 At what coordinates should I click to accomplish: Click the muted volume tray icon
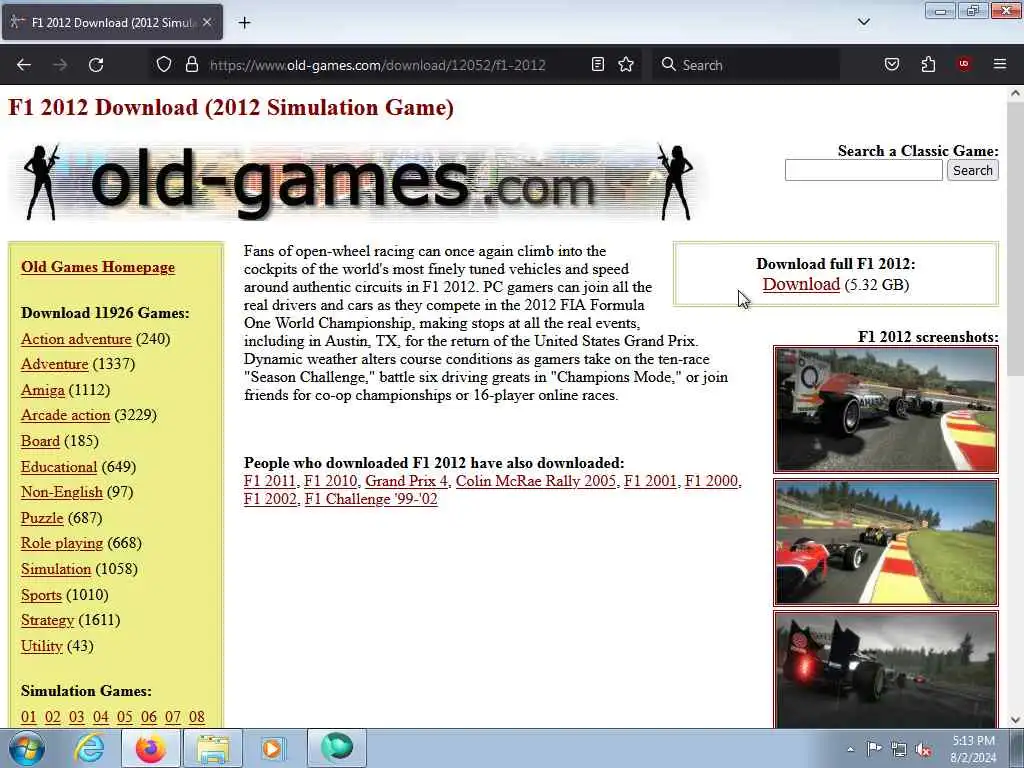tap(923, 749)
